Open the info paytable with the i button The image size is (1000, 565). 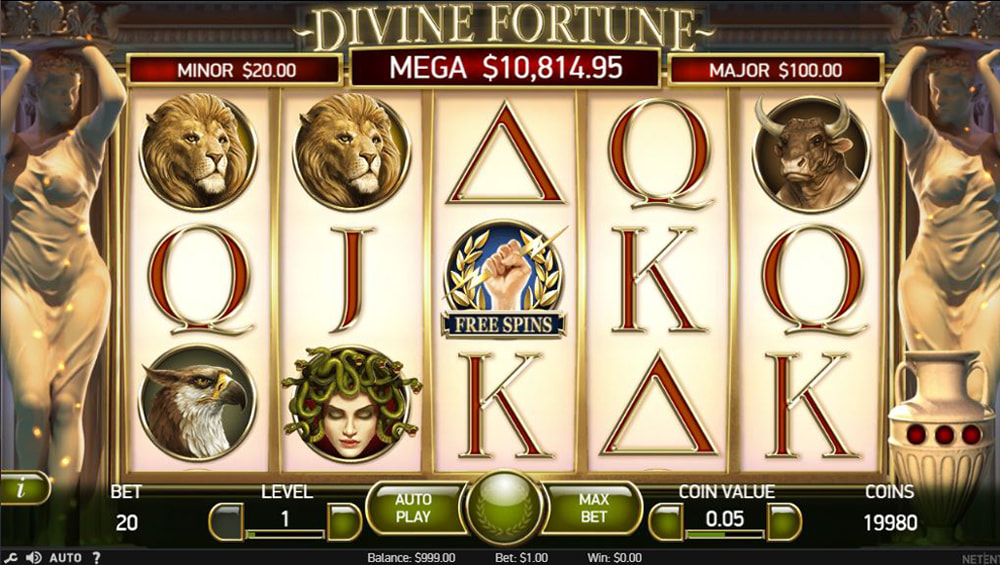pyautogui.click(x=24, y=488)
